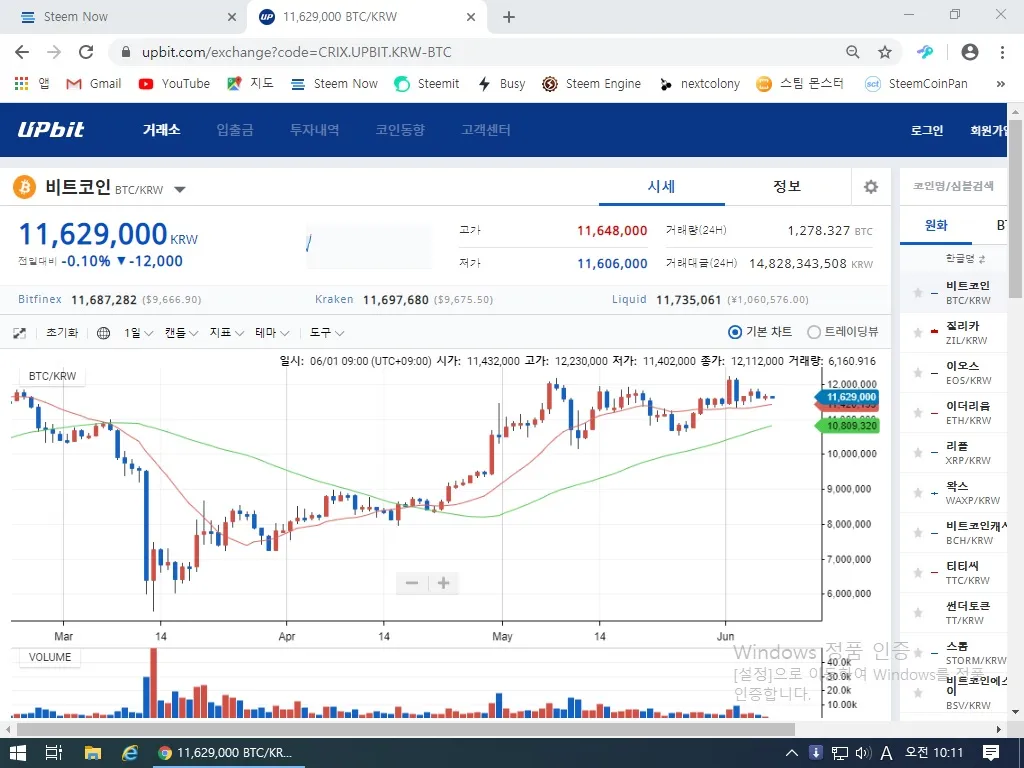
Task: Open the 고객센터 nav menu item
Action: coord(486,129)
